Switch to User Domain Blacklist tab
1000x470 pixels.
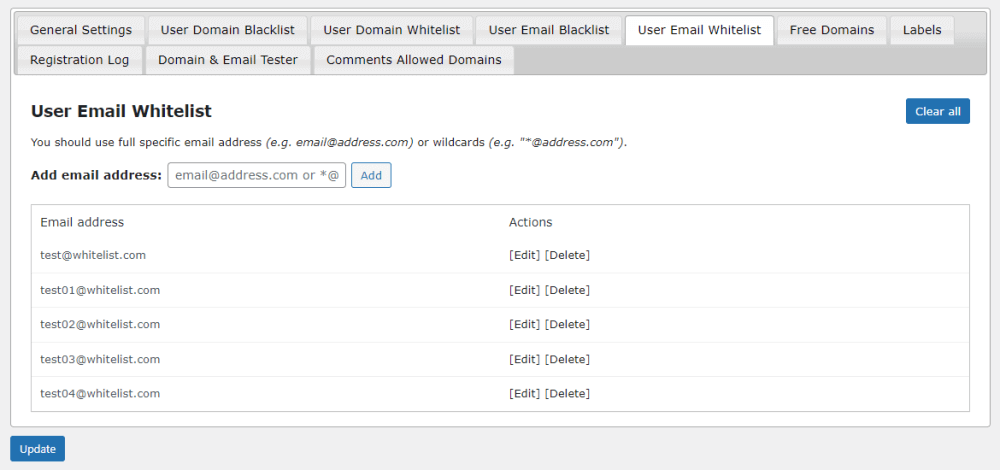228,30
